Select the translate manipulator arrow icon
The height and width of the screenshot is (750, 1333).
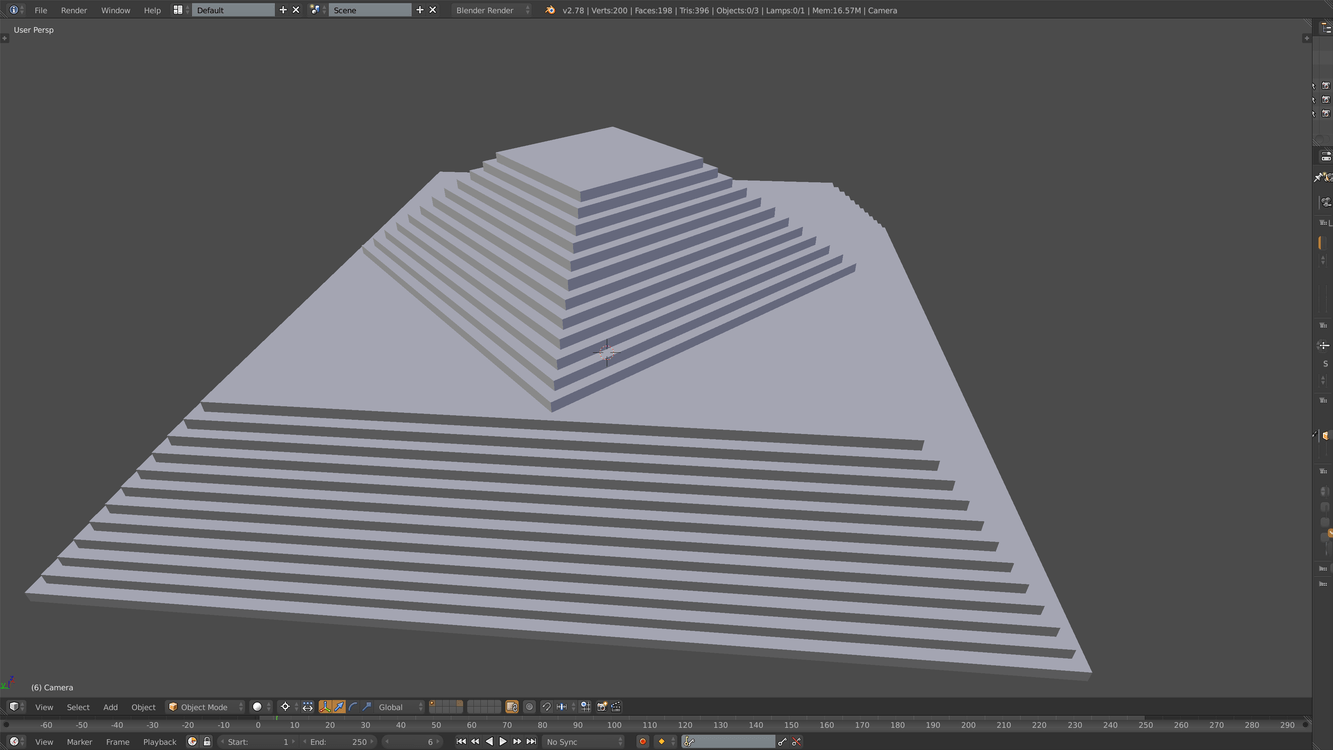click(x=339, y=707)
